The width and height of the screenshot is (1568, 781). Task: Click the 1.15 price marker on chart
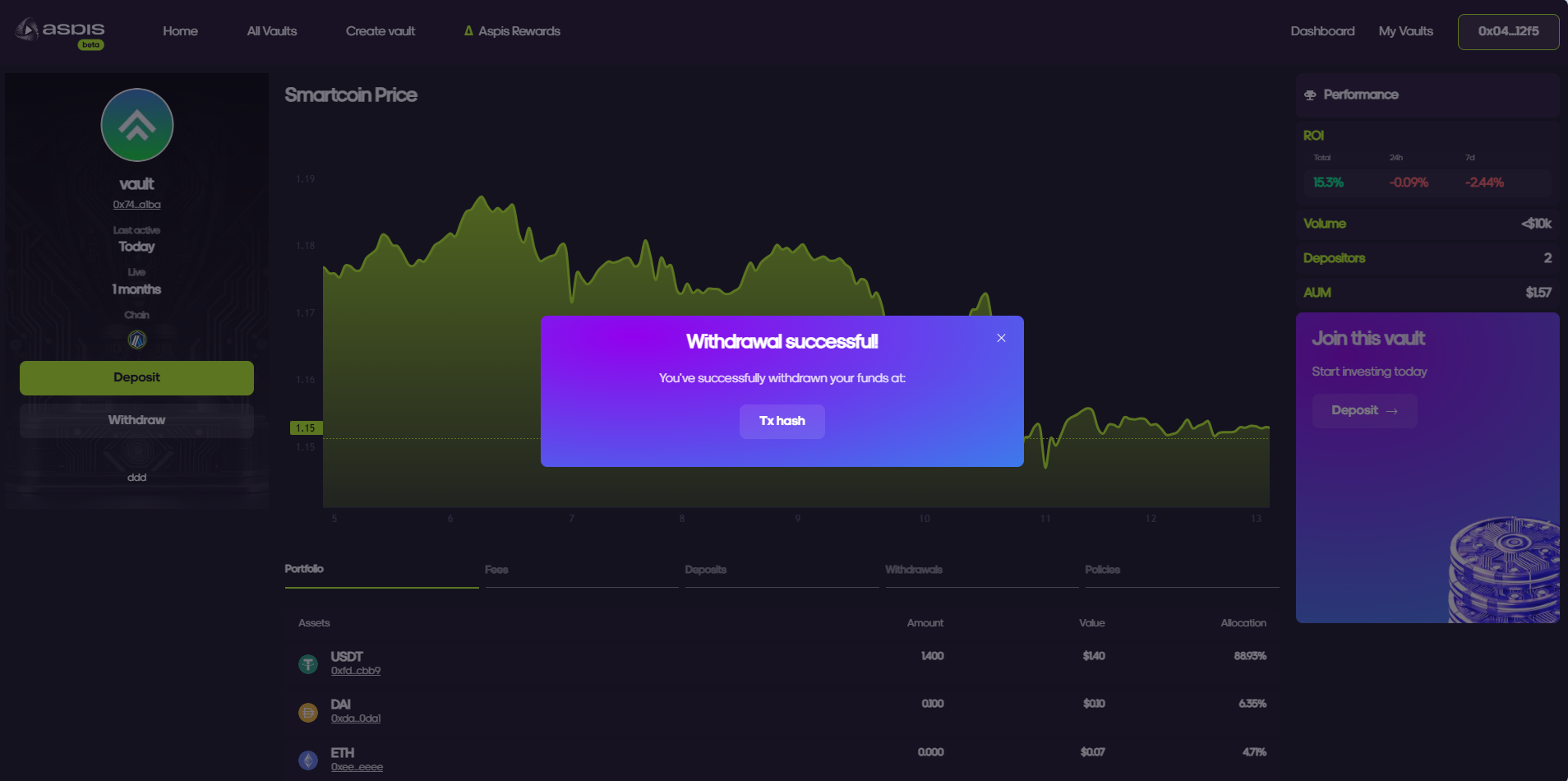[306, 428]
